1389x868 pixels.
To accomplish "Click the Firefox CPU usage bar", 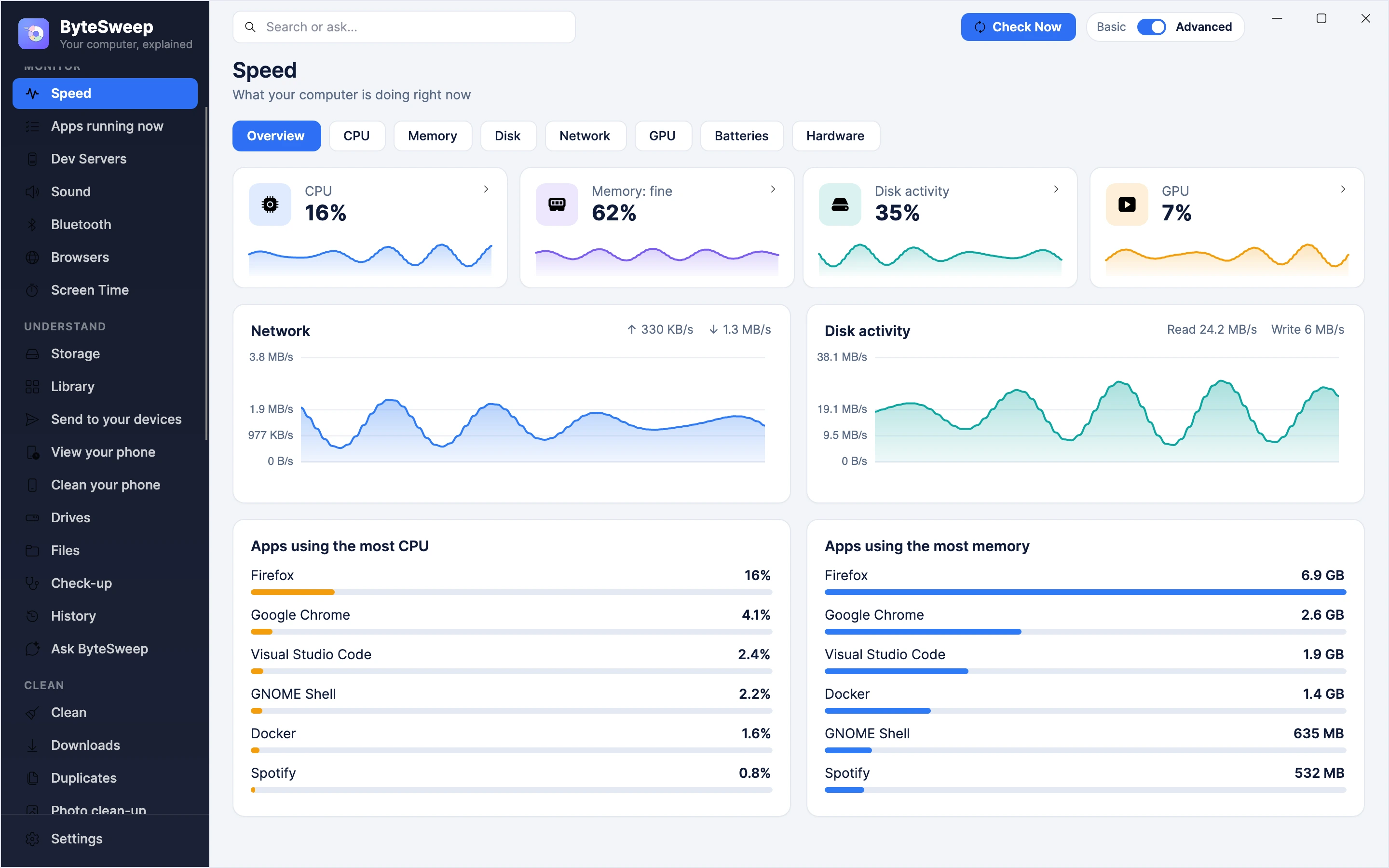I will (511, 592).
